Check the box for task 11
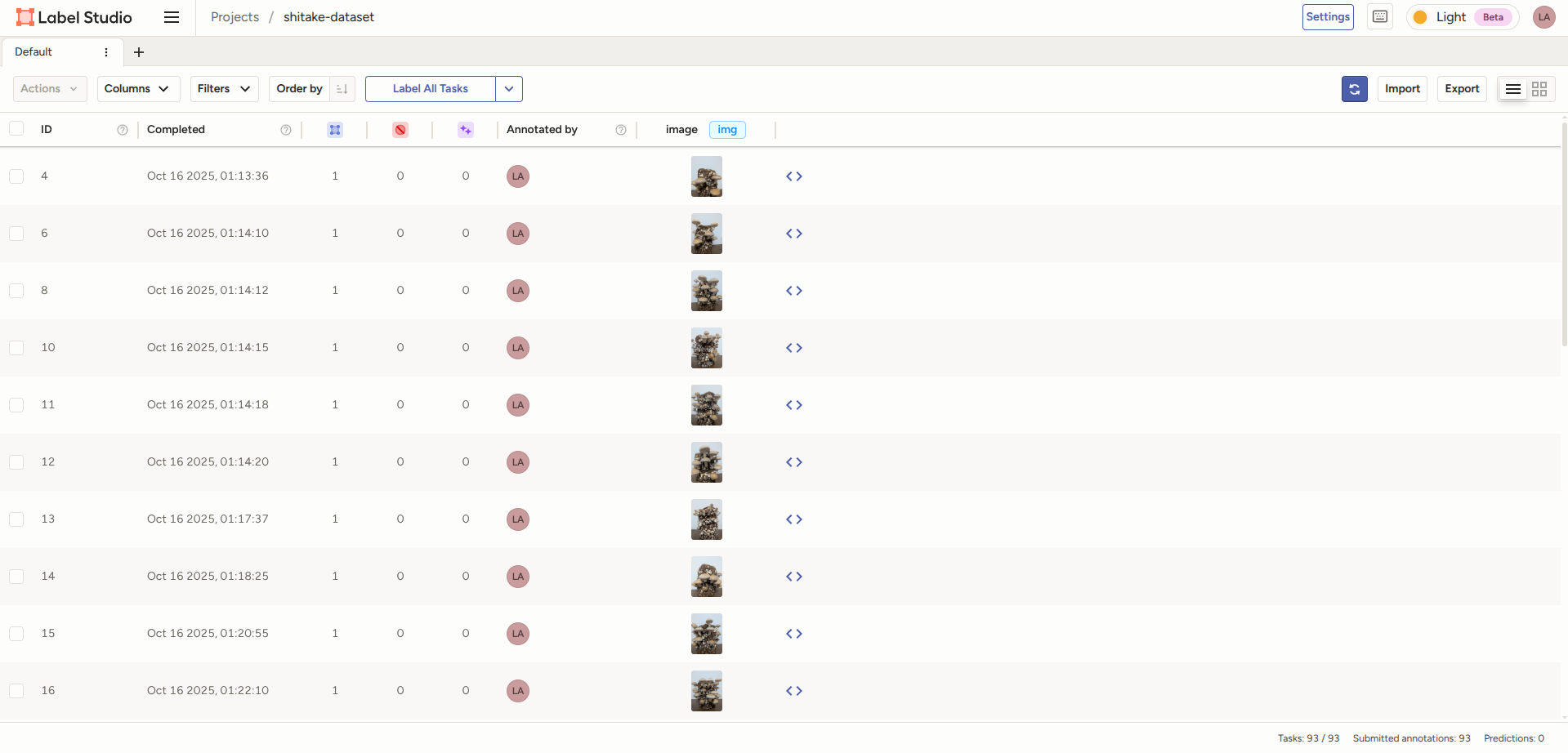Viewport: 1568px width, 753px height. coord(16,405)
